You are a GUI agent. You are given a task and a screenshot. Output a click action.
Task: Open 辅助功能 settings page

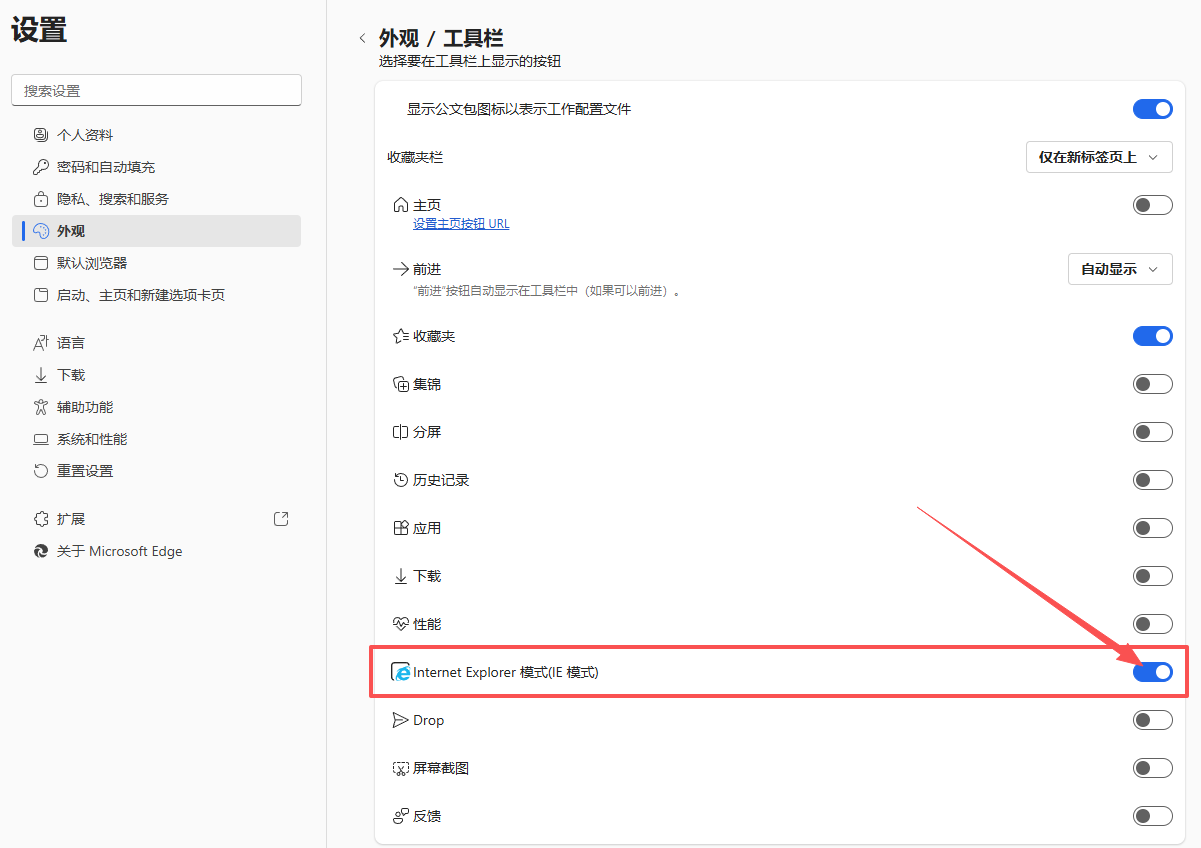coord(156,407)
